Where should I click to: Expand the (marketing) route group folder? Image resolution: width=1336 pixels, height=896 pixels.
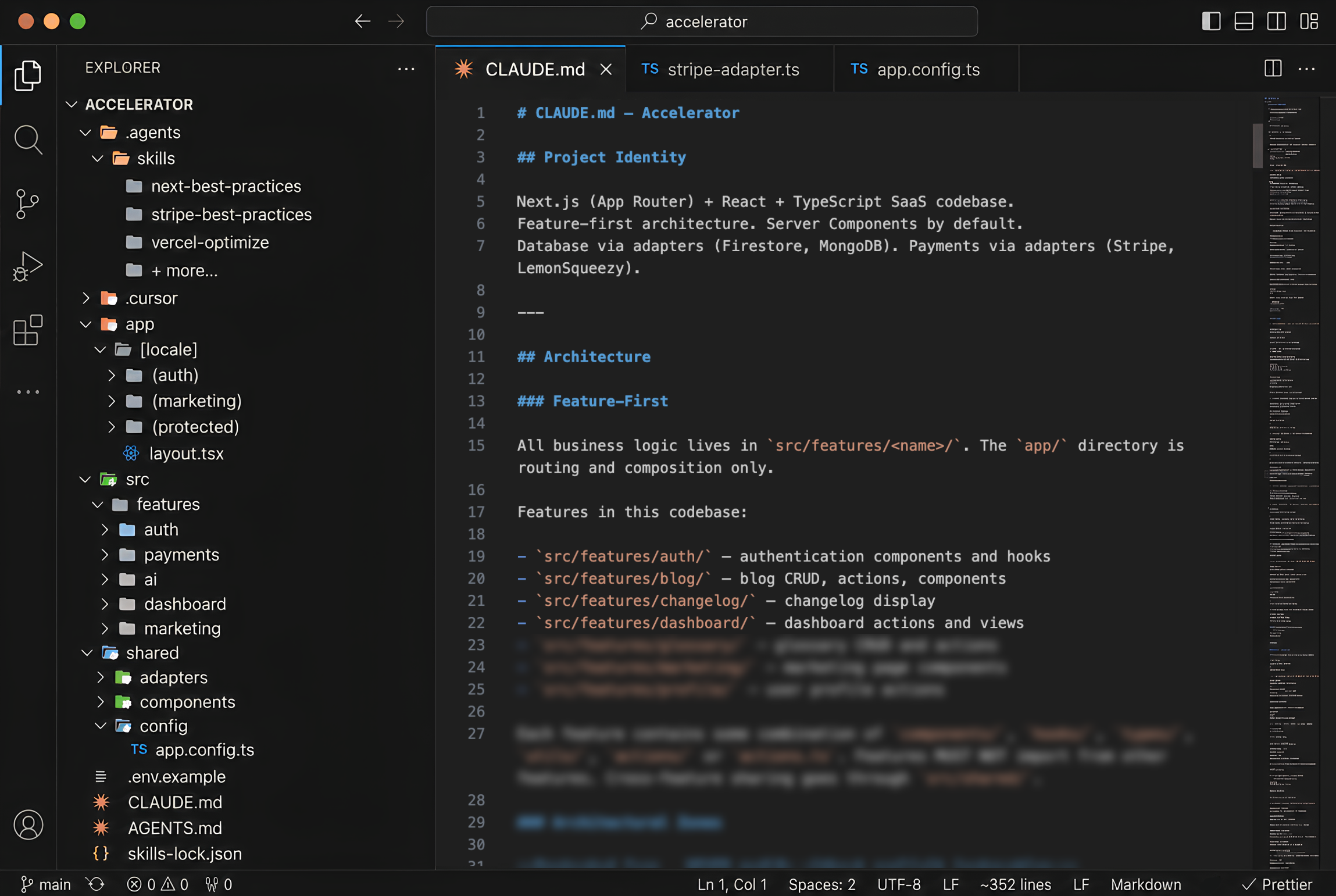click(x=112, y=401)
